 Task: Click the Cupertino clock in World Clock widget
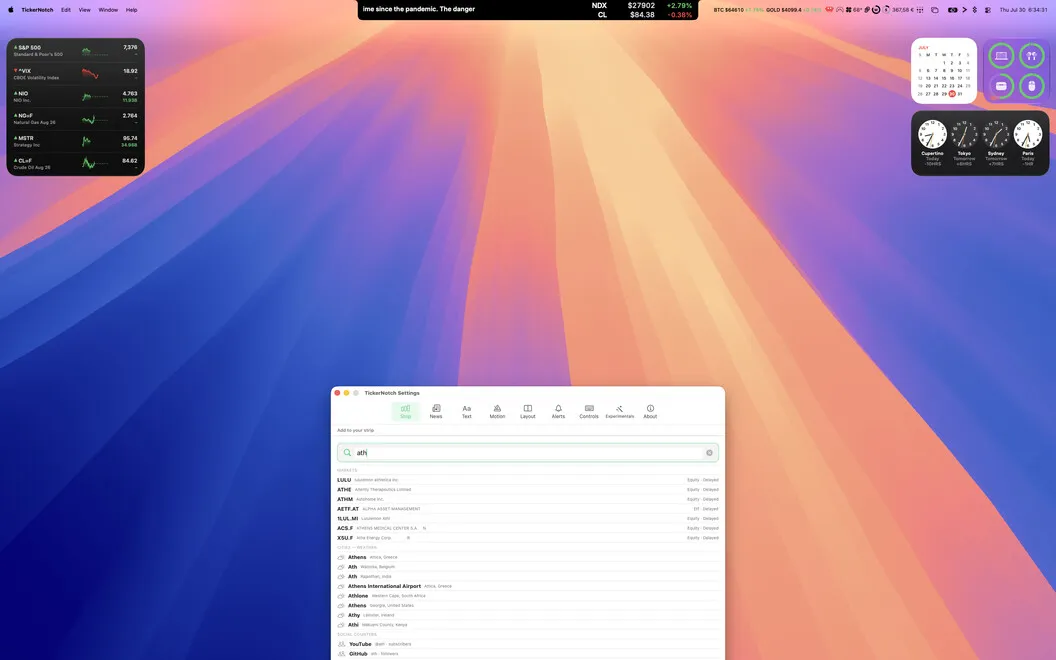click(932, 135)
